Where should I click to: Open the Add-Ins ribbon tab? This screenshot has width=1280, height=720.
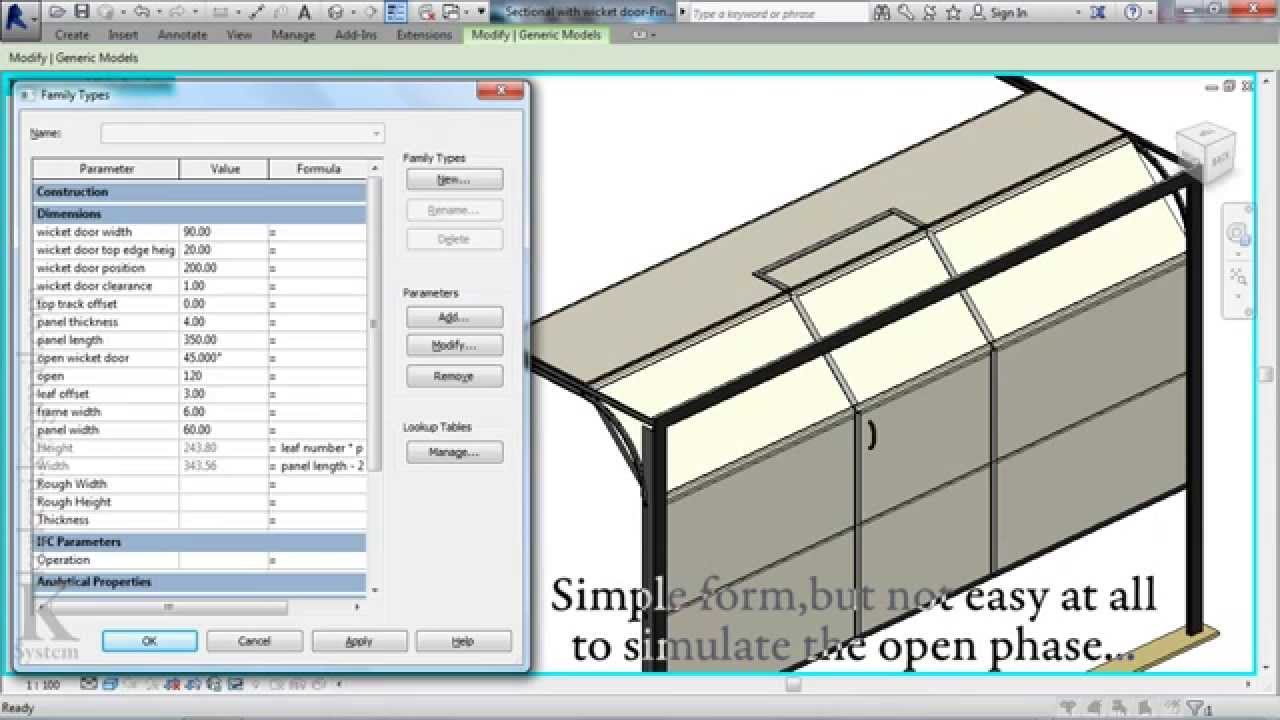point(356,35)
